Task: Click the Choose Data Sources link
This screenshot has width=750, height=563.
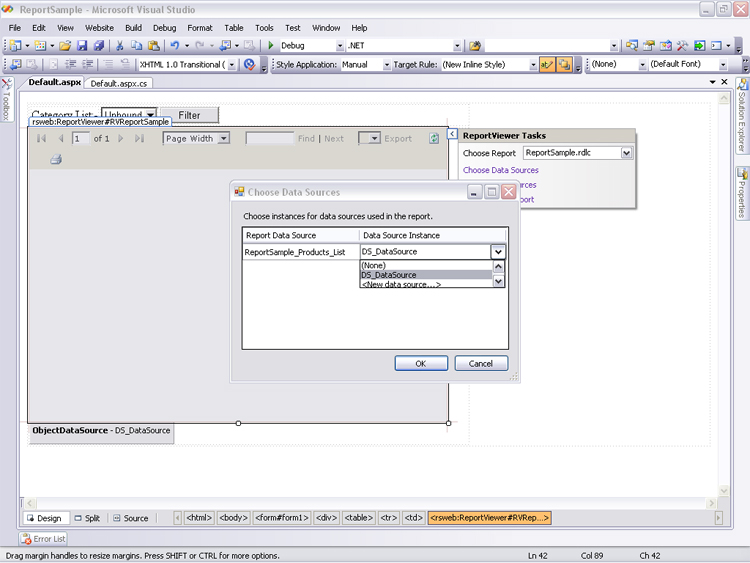Action: pos(500,170)
